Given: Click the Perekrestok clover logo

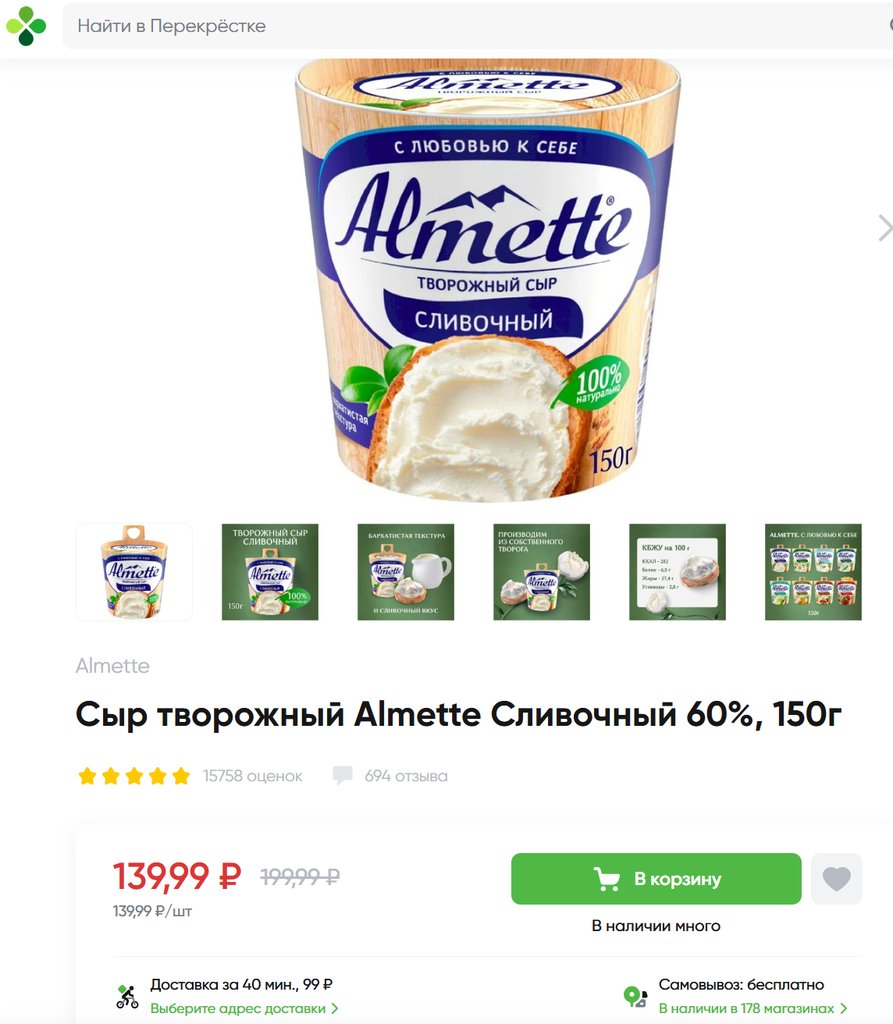Looking at the screenshot, I should [x=26, y=26].
